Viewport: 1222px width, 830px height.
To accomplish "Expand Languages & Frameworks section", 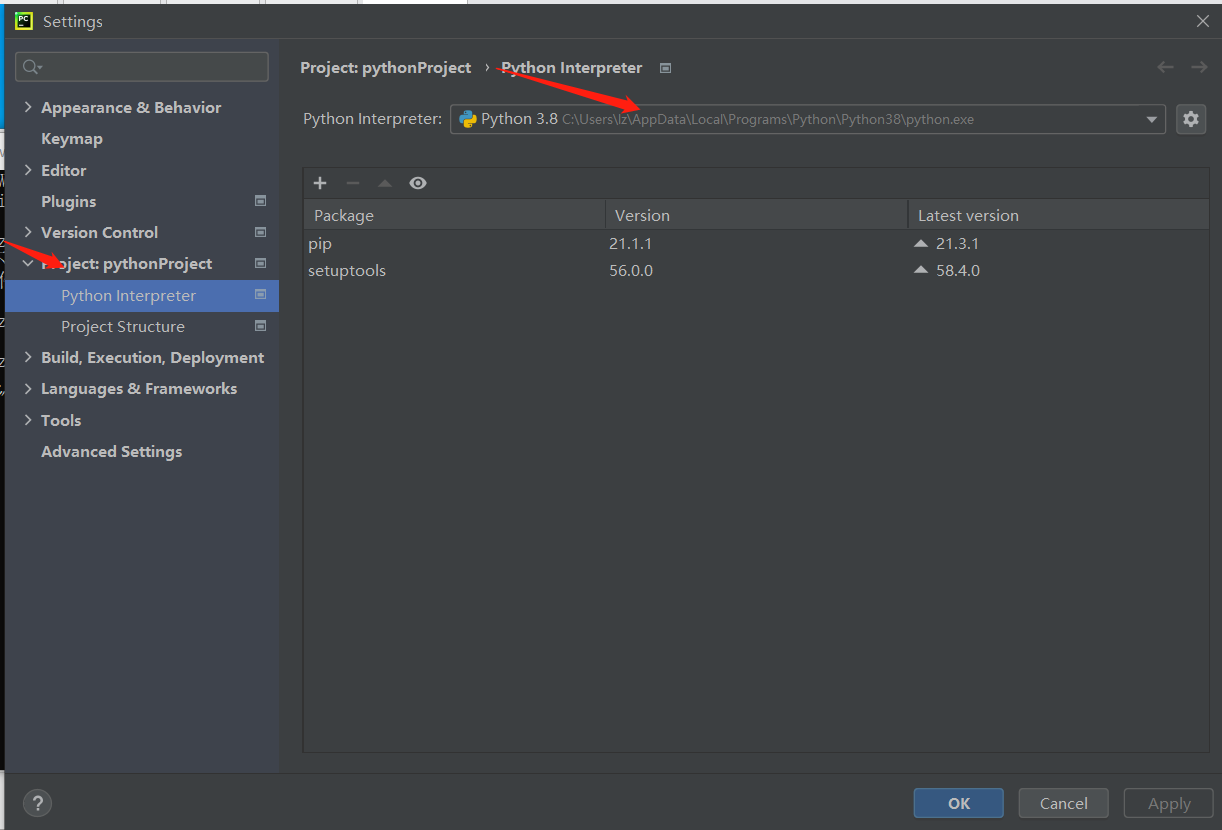I will (x=28, y=388).
